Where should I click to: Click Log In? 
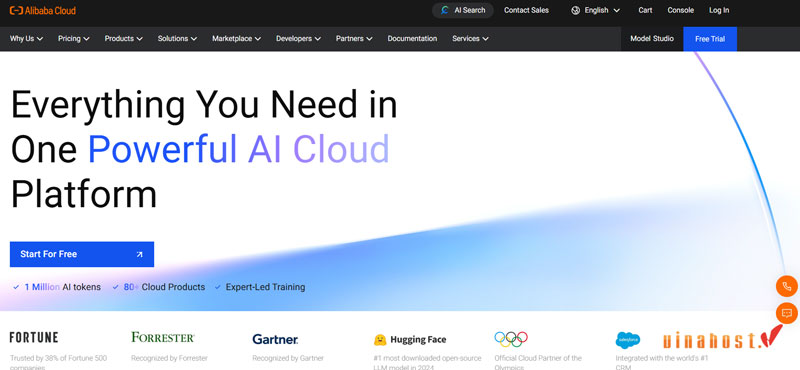click(x=719, y=10)
